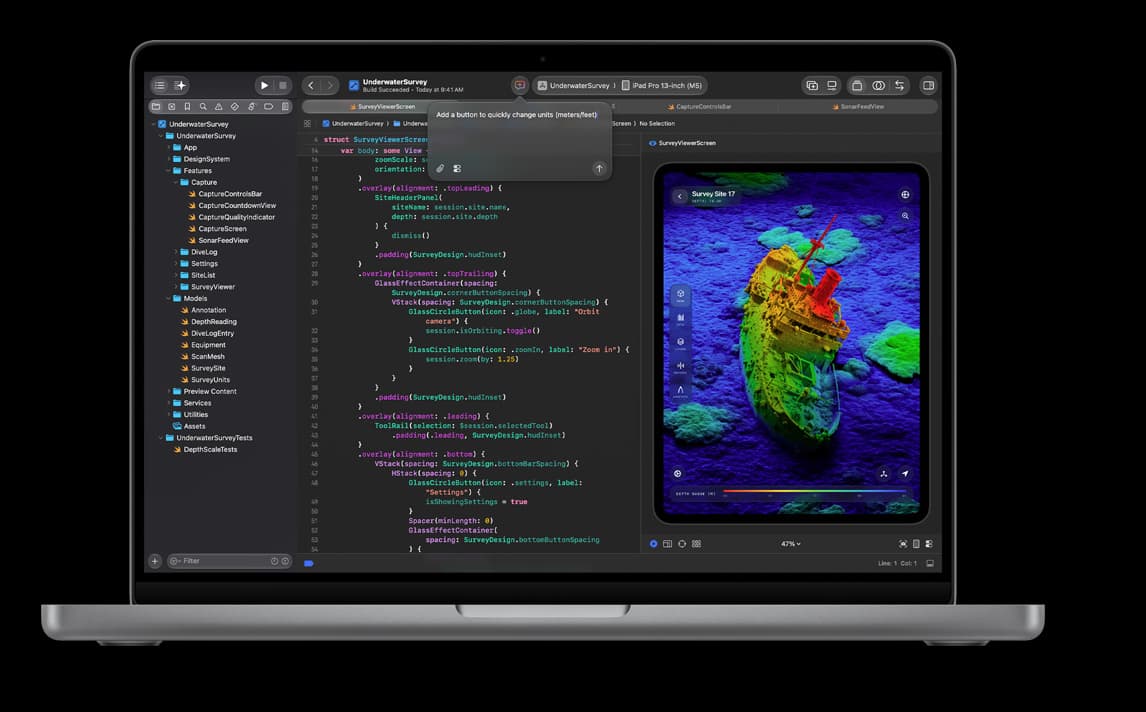Image resolution: width=1146 pixels, height=712 pixels.
Task: Tap the back arrow beside Survey Site 17
Action: tap(680, 196)
